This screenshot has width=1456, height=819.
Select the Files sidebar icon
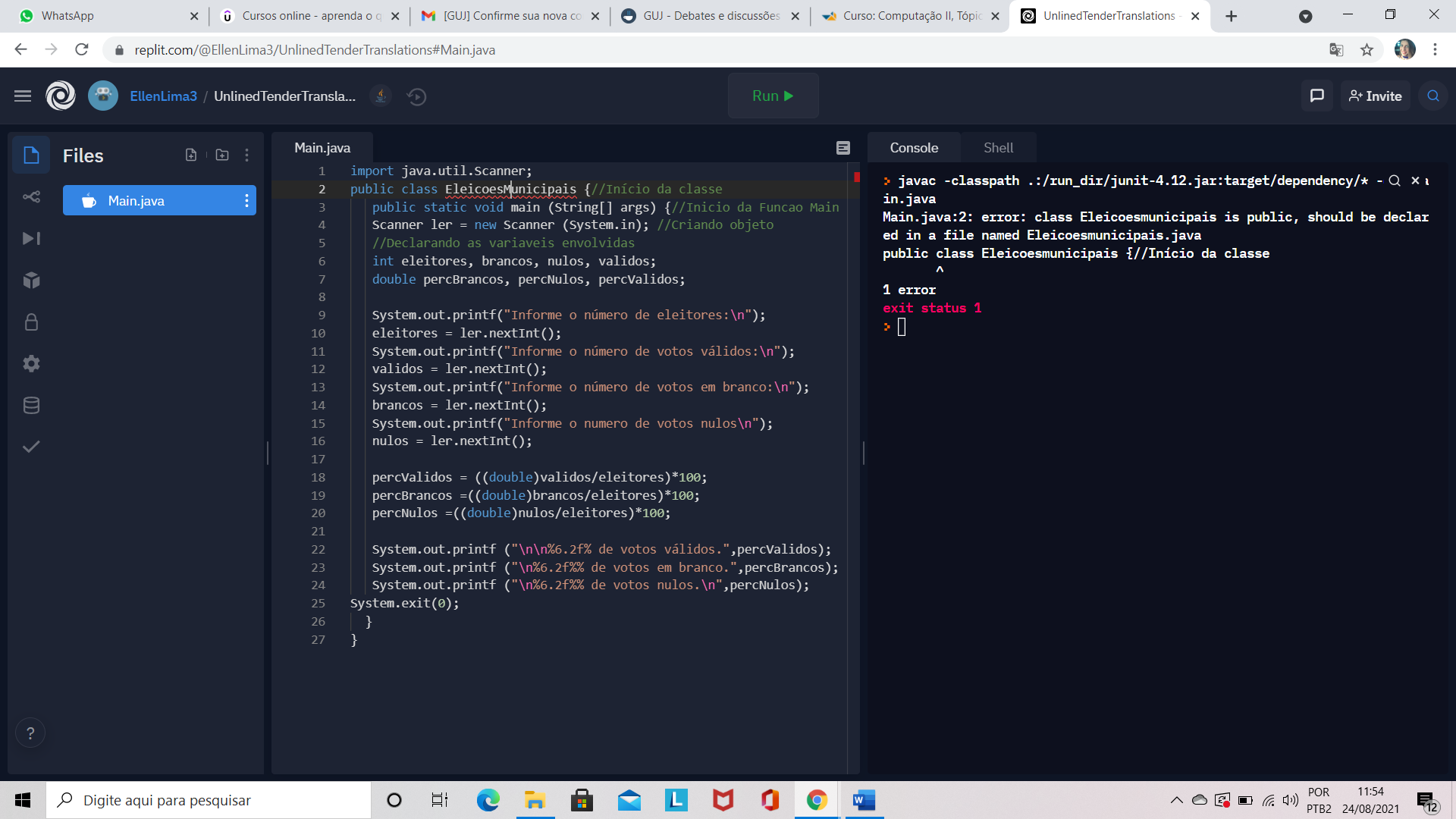pos(31,155)
